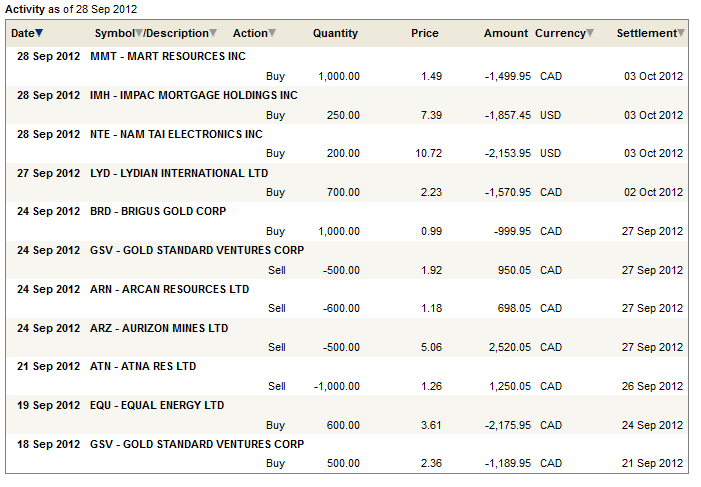701x487 pixels.
Task: Select the Quantity column header
Action: [335, 33]
